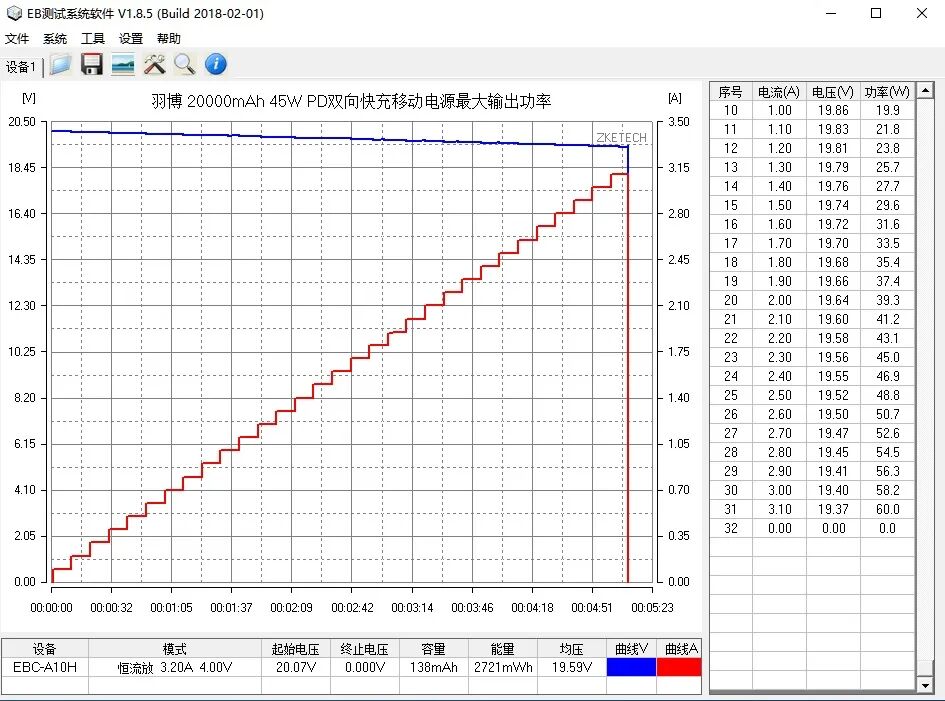Open the 帮助 menu

tap(169, 39)
